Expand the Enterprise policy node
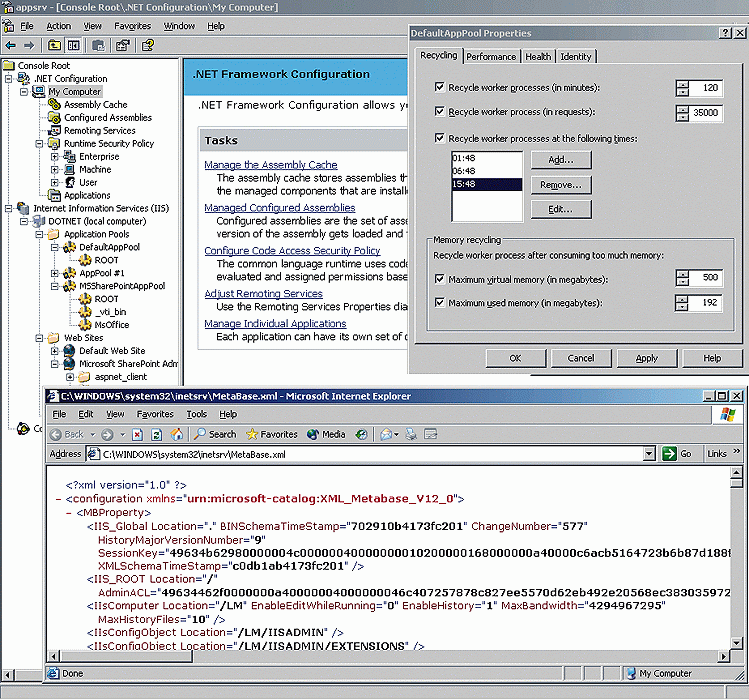The width and height of the screenshot is (749, 700). 54,156
